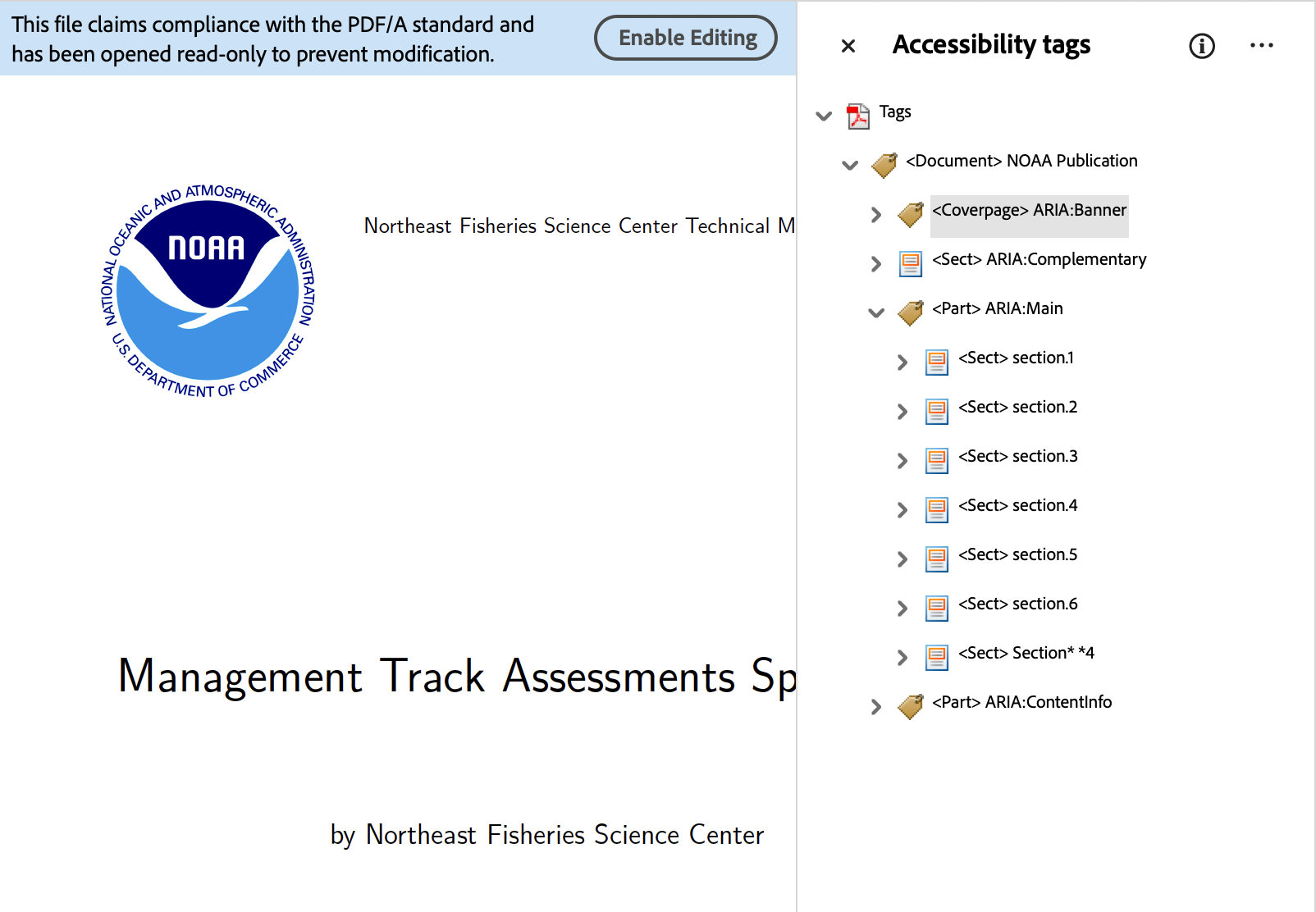Click the ARIA:Complementary Sect icon
The height and width of the screenshot is (912, 1316).
[910, 263]
